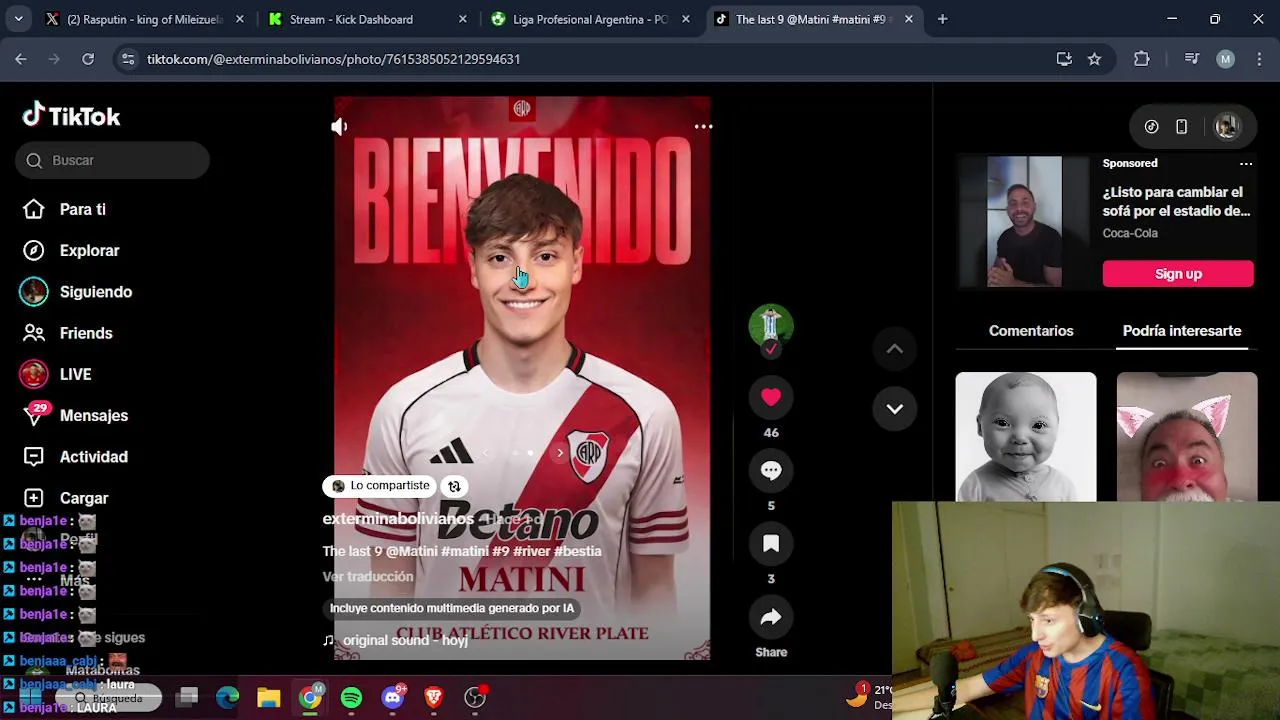
Task: Close the Kick Dashboard browser tab
Action: click(462, 19)
